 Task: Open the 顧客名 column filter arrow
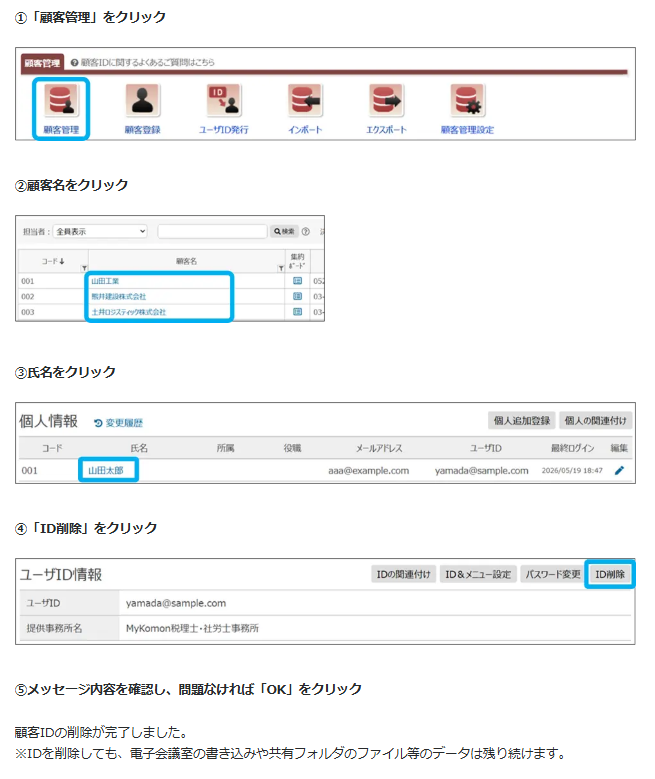click(x=281, y=268)
